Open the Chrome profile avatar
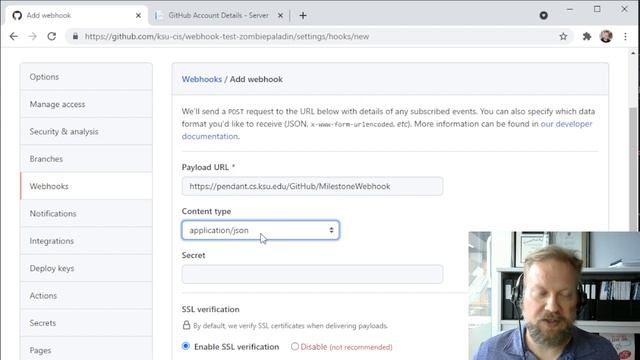Image resolution: width=640 pixels, height=360 pixels. 606,36
